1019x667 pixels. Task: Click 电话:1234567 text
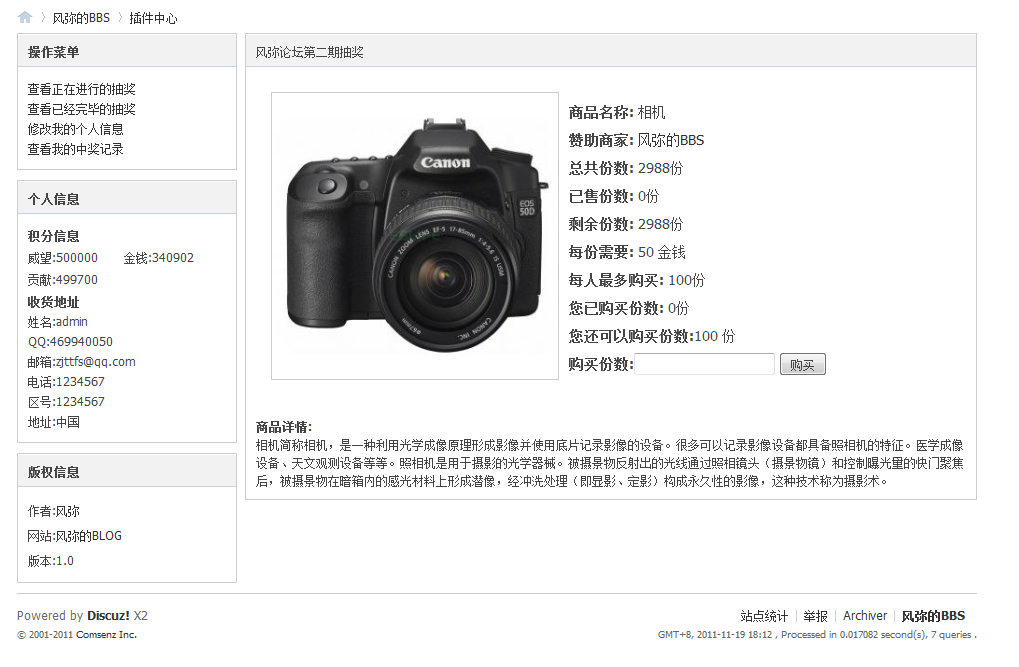(x=66, y=382)
